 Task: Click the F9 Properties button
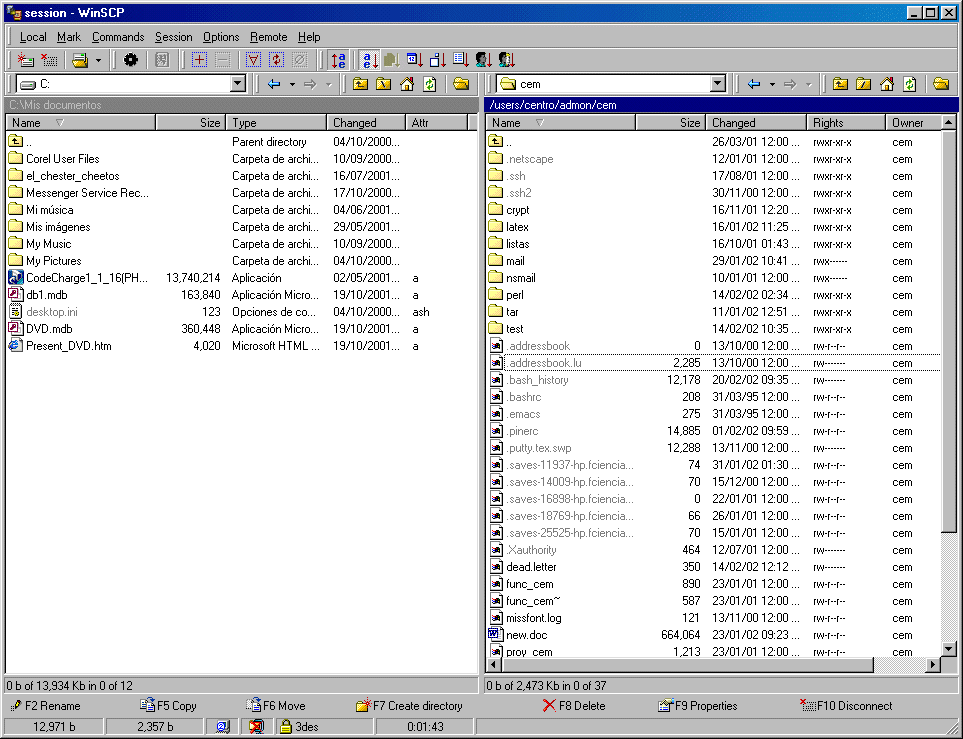(x=698, y=706)
